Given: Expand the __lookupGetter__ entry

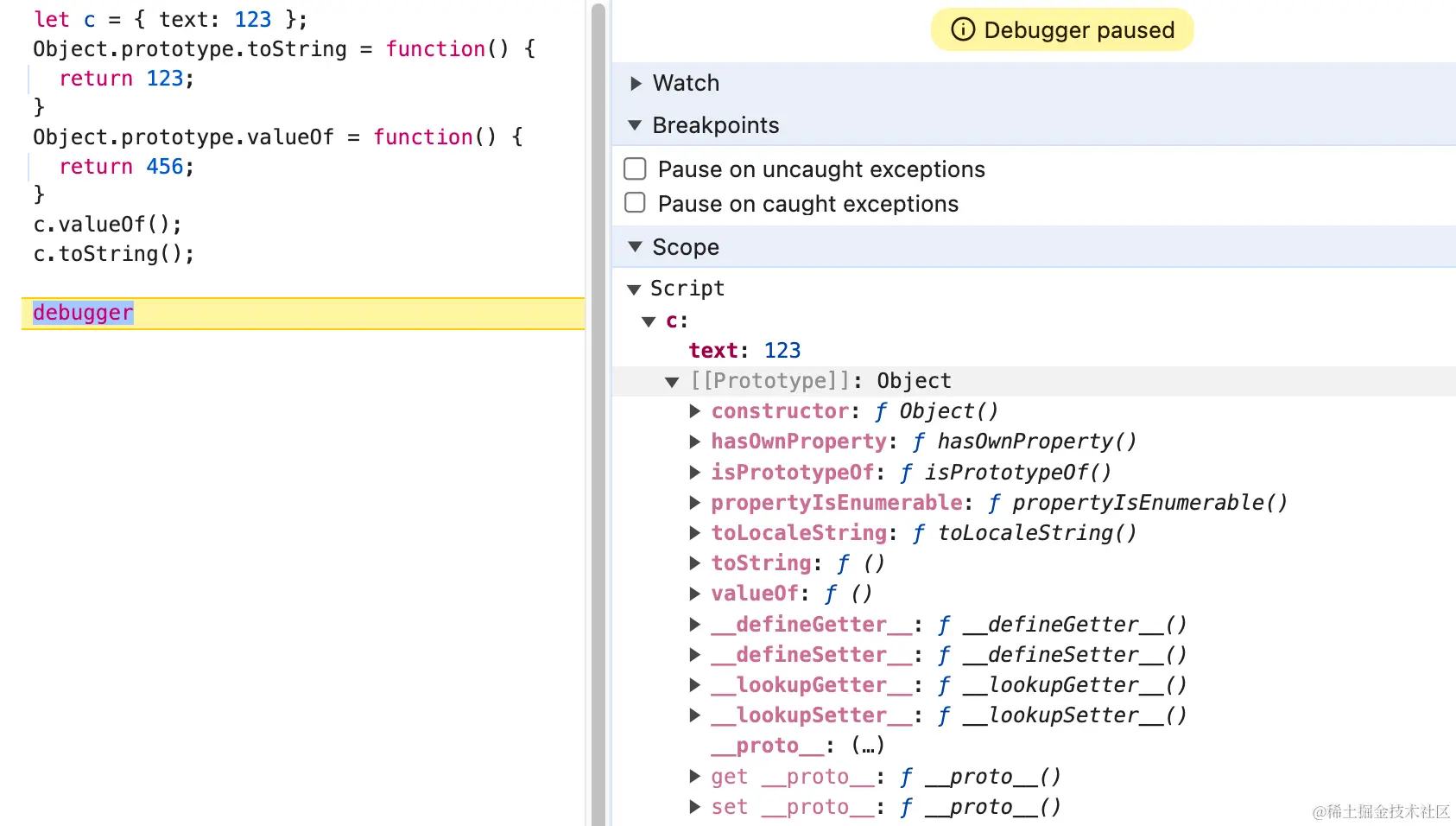Looking at the screenshot, I should click(x=695, y=685).
